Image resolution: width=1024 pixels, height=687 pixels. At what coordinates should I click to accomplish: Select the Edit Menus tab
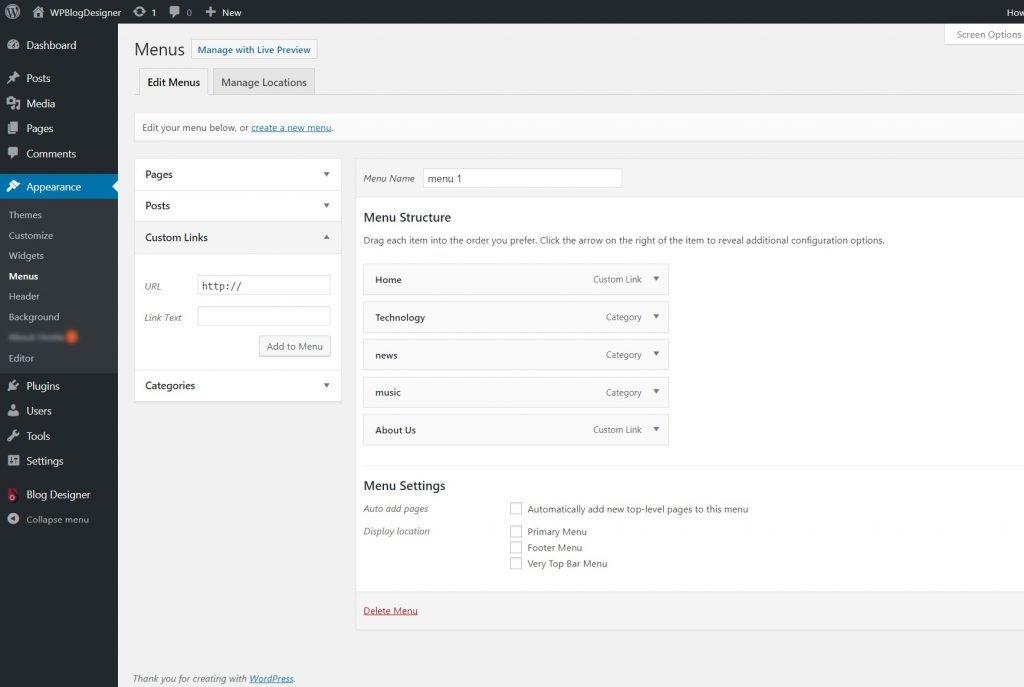[172, 82]
